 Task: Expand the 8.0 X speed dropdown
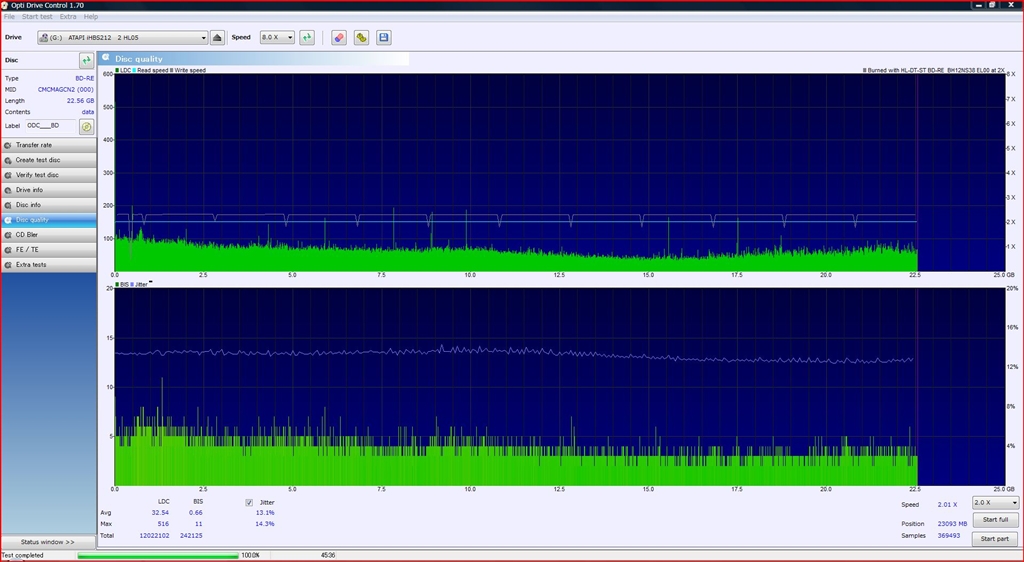(x=277, y=37)
